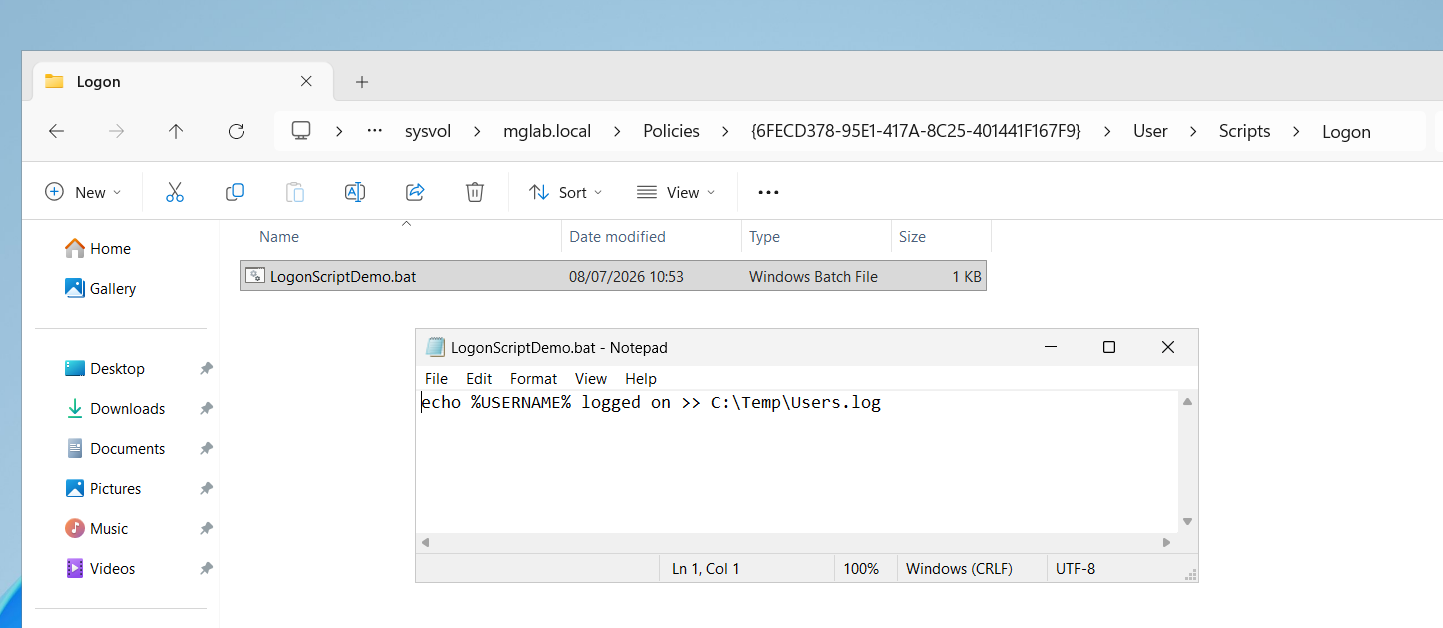1443x628 pixels.
Task: Click the pin icon next to Documents
Action: pos(206,449)
